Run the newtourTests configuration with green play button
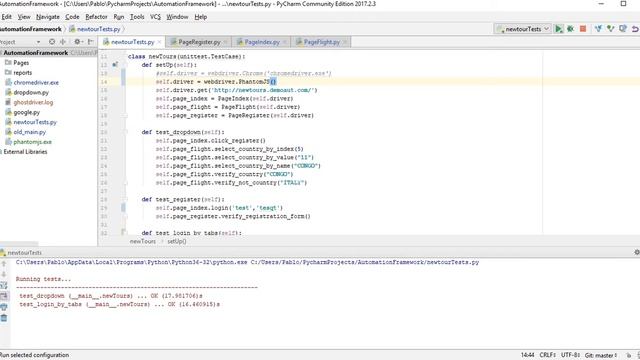640x360 pixels. (x=559, y=29)
